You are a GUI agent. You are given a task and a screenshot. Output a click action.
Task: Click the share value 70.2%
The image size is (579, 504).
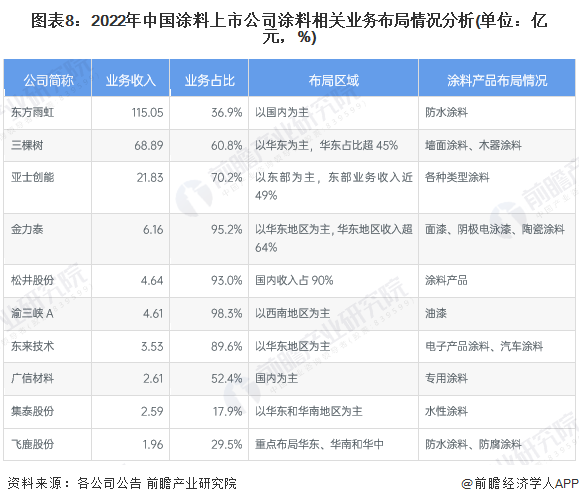pos(227,178)
